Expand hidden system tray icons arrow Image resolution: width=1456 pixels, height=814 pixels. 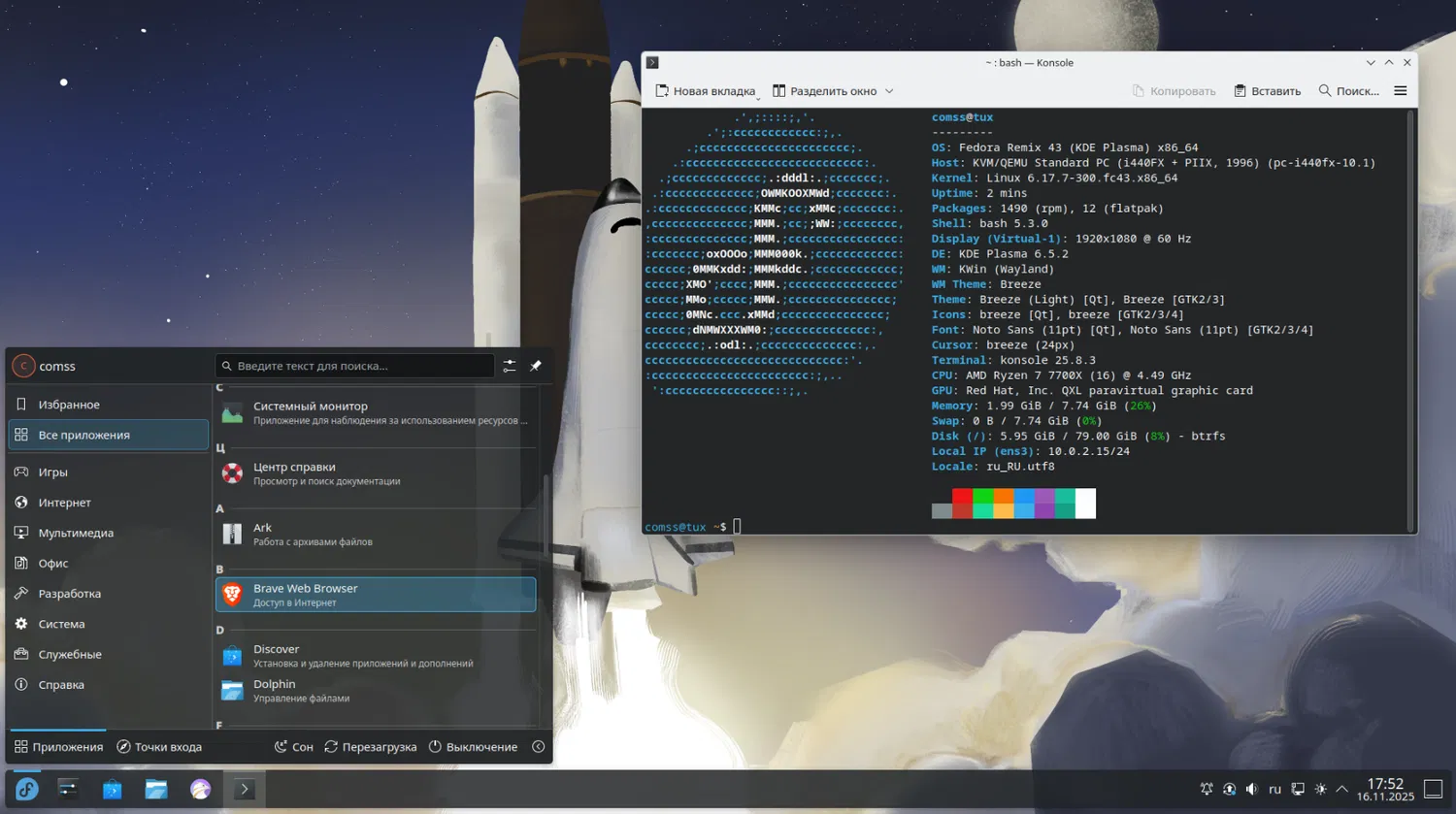[x=1342, y=789]
